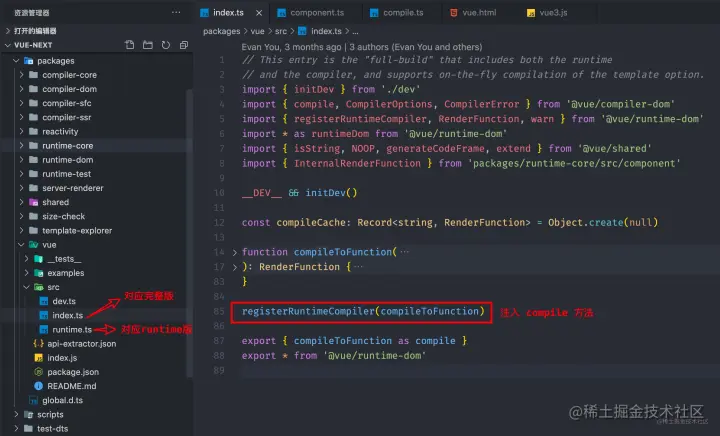Open dev.ts in the file tree
This screenshot has width=720, height=436.
(x=64, y=301)
